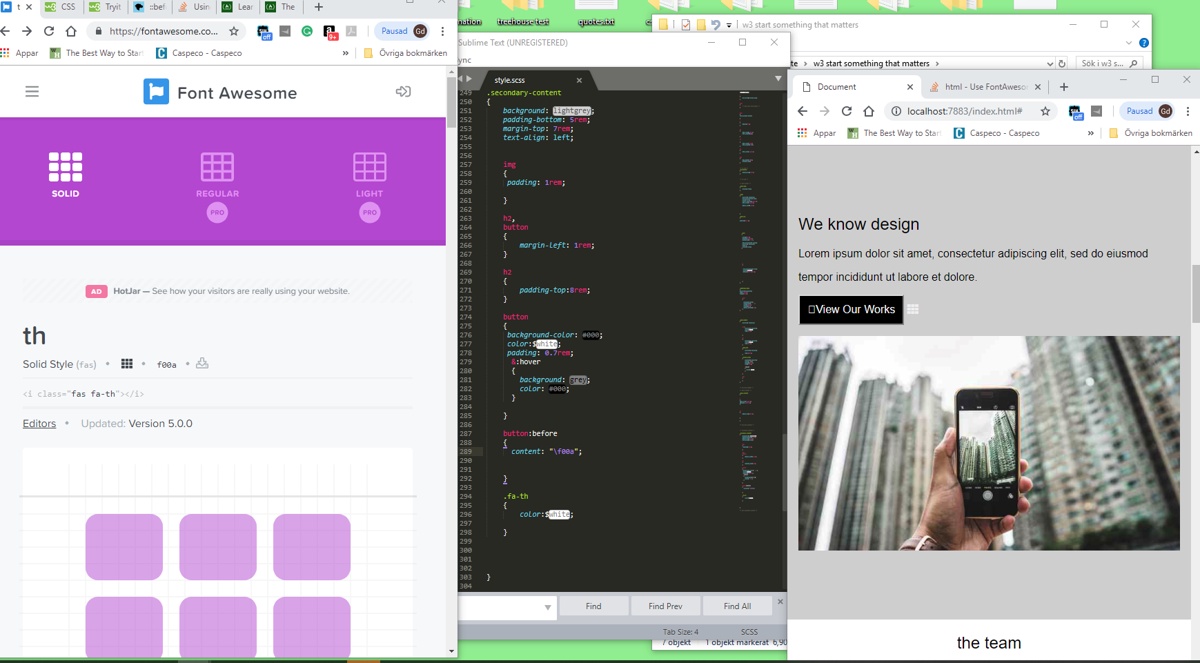Open the find history dropdown in Sublime Text
This screenshot has height=663, width=1200.
pyautogui.click(x=547, y=607)
